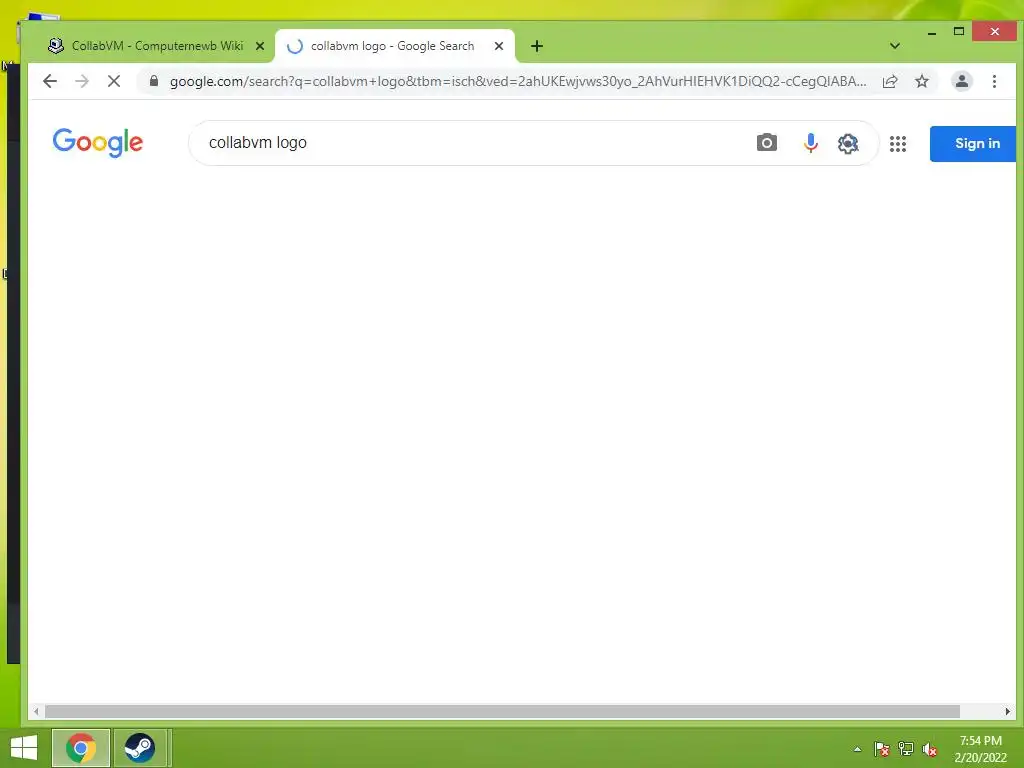View site info via padlock icon
The height and width of the screenshot is (768, 1024).
pyautogui.click(x=154, y=80)
